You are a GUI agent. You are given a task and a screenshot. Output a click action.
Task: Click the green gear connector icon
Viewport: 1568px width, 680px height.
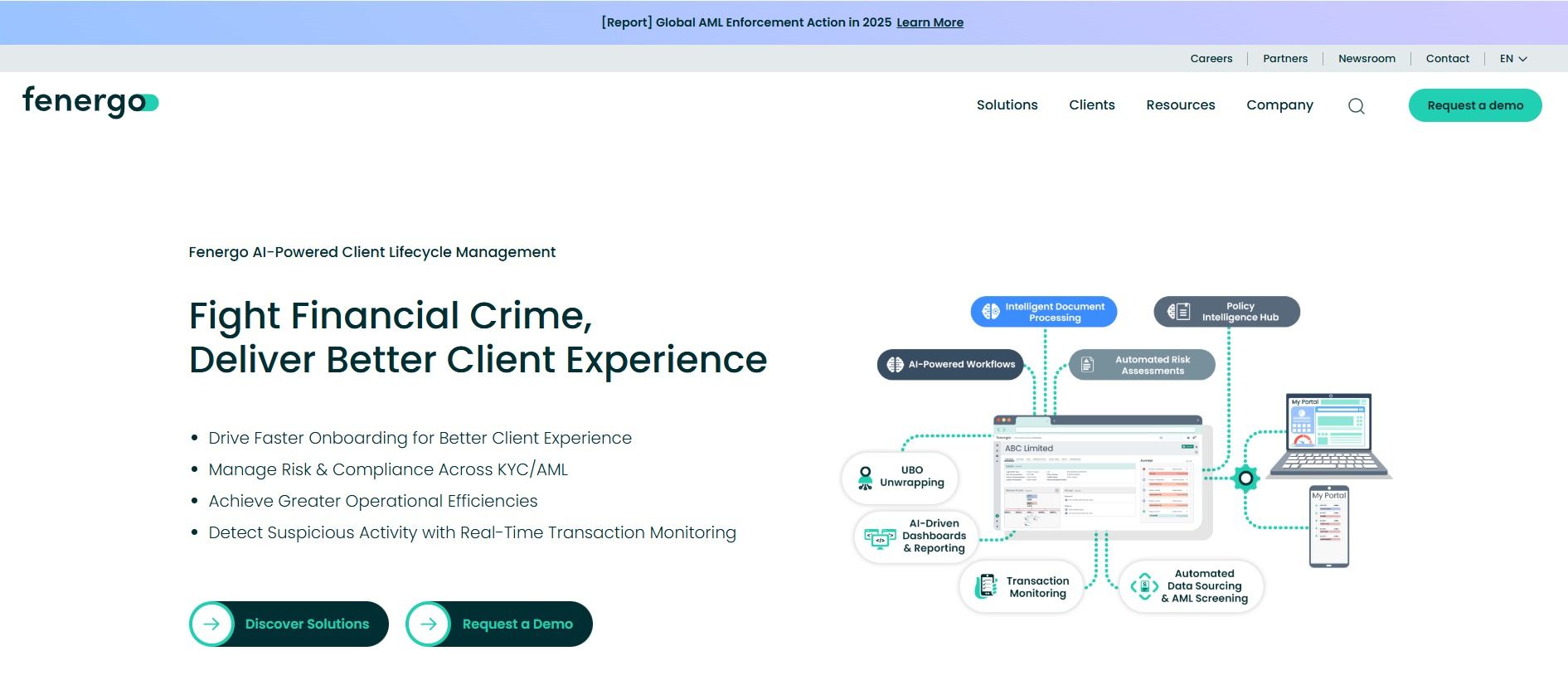click(x=1245, y=478)
